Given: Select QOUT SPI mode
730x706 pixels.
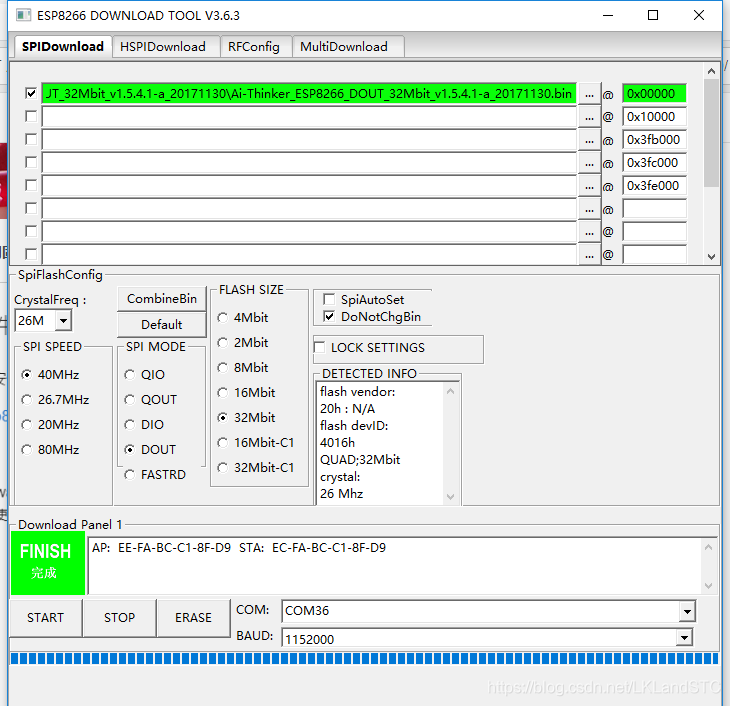Looking at the screenshot, I should [130, 400].
